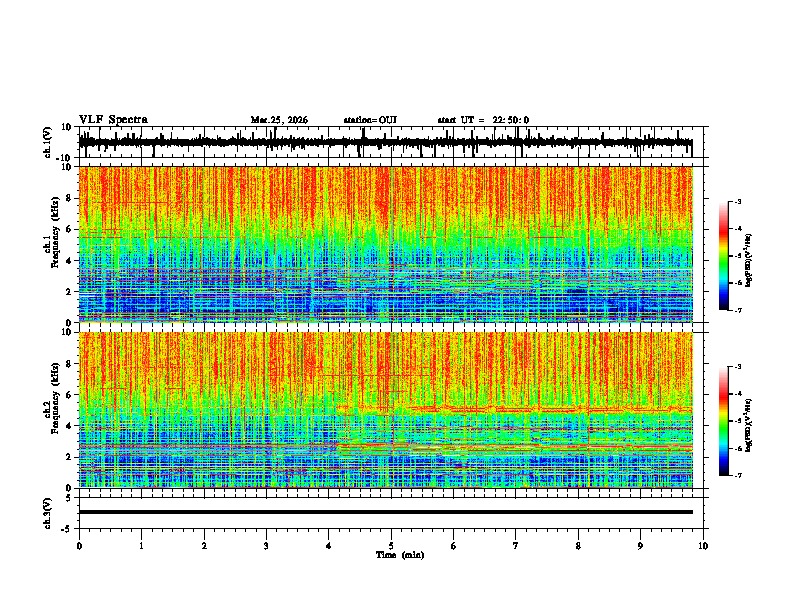The image size is (792, 612).
Task: Click the "-3" label on ch.2 color bar
Action: point(738,367)
